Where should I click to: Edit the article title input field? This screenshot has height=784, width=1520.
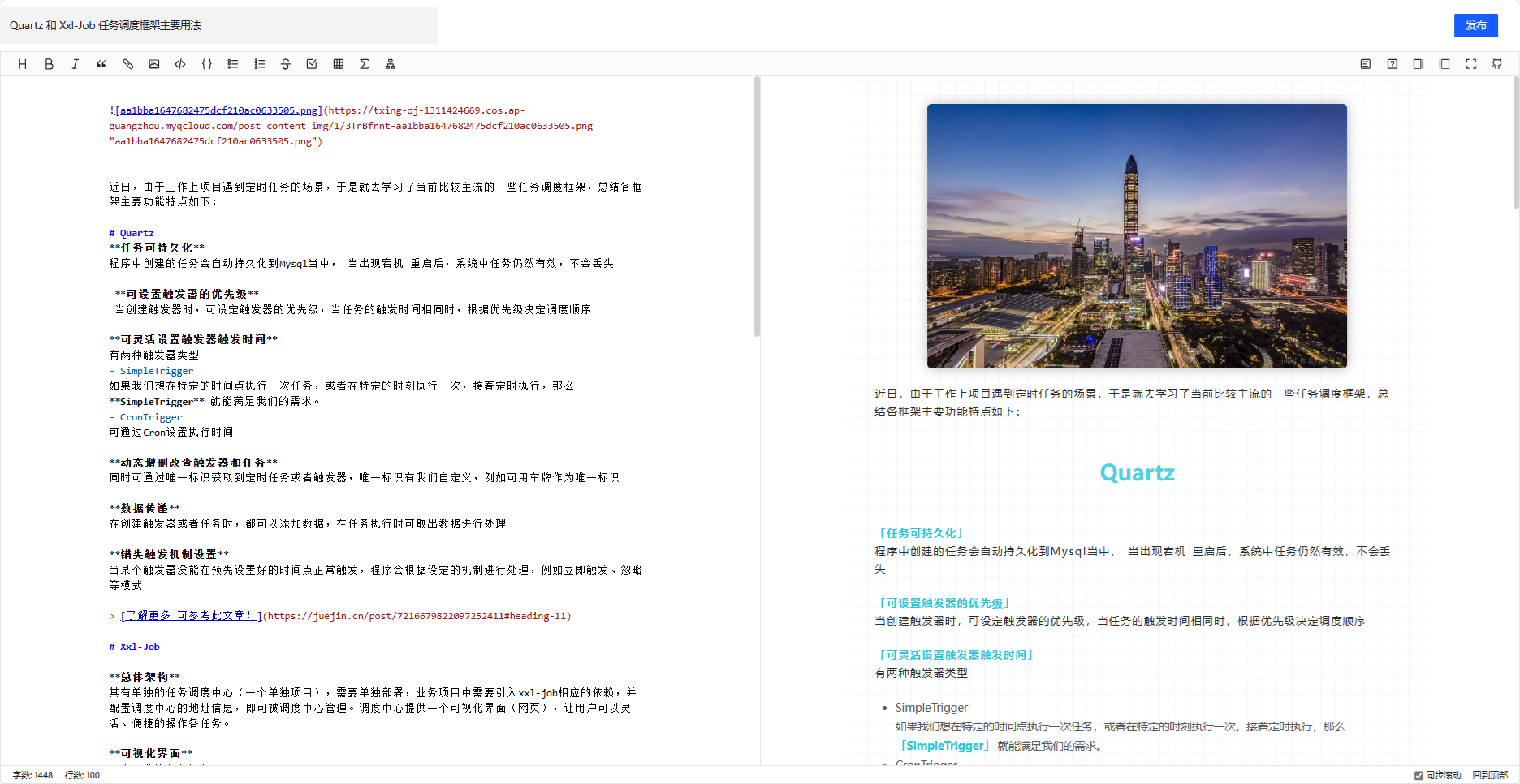(x=219, y=25)
